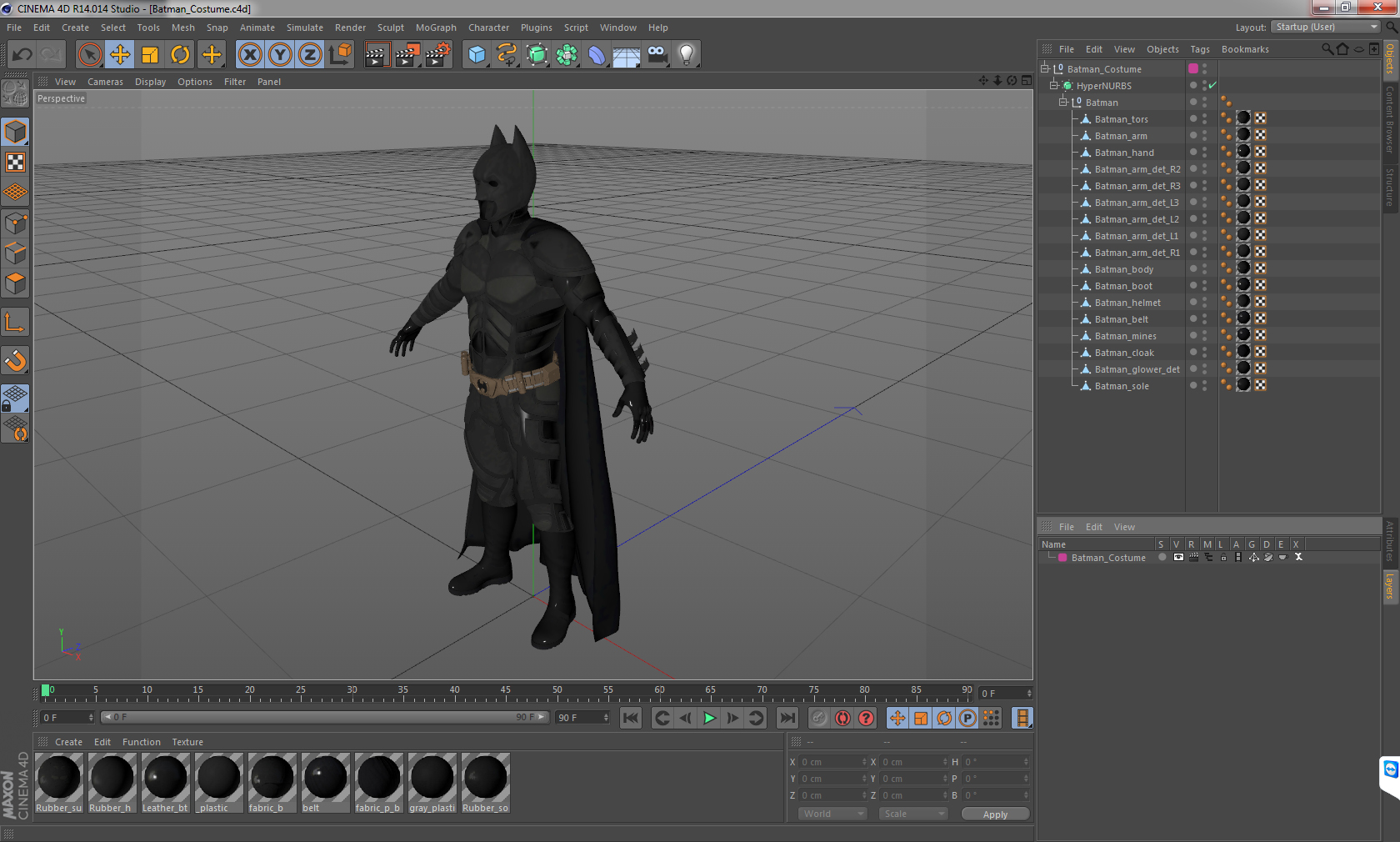The width and height of the screenshot is (1400, 842).
Task: Open the Scale mode dropdown
Action: [x=913, y=814]
